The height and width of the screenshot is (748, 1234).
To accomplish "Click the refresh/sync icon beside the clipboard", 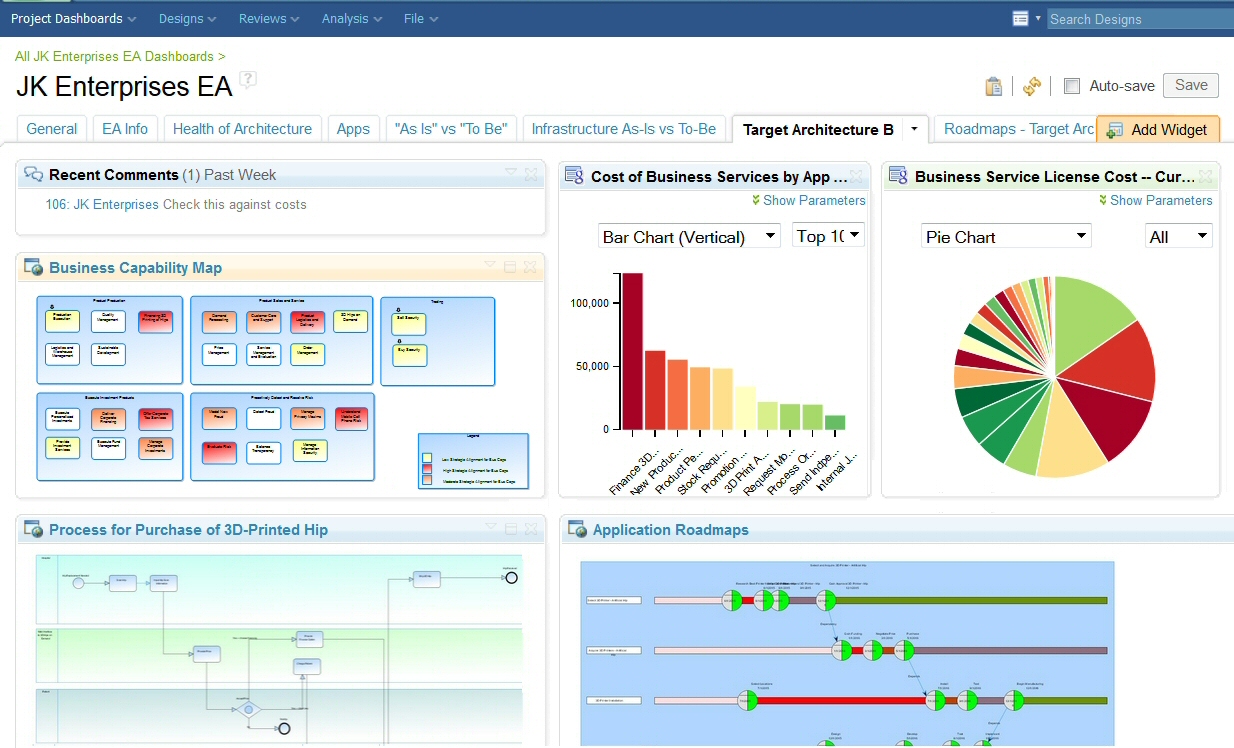I will 1031,86.
